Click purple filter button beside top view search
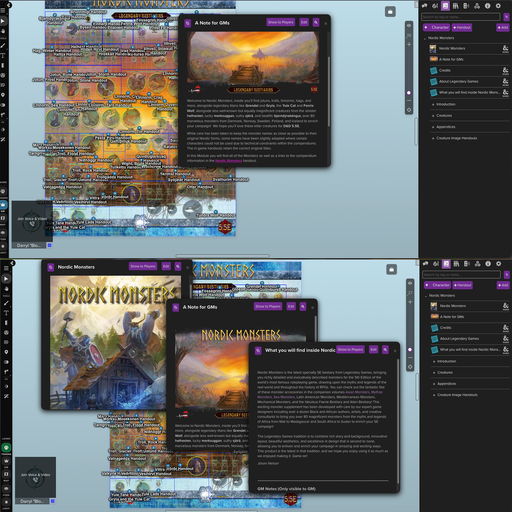The image size is (512, 512). coord(506,17)
